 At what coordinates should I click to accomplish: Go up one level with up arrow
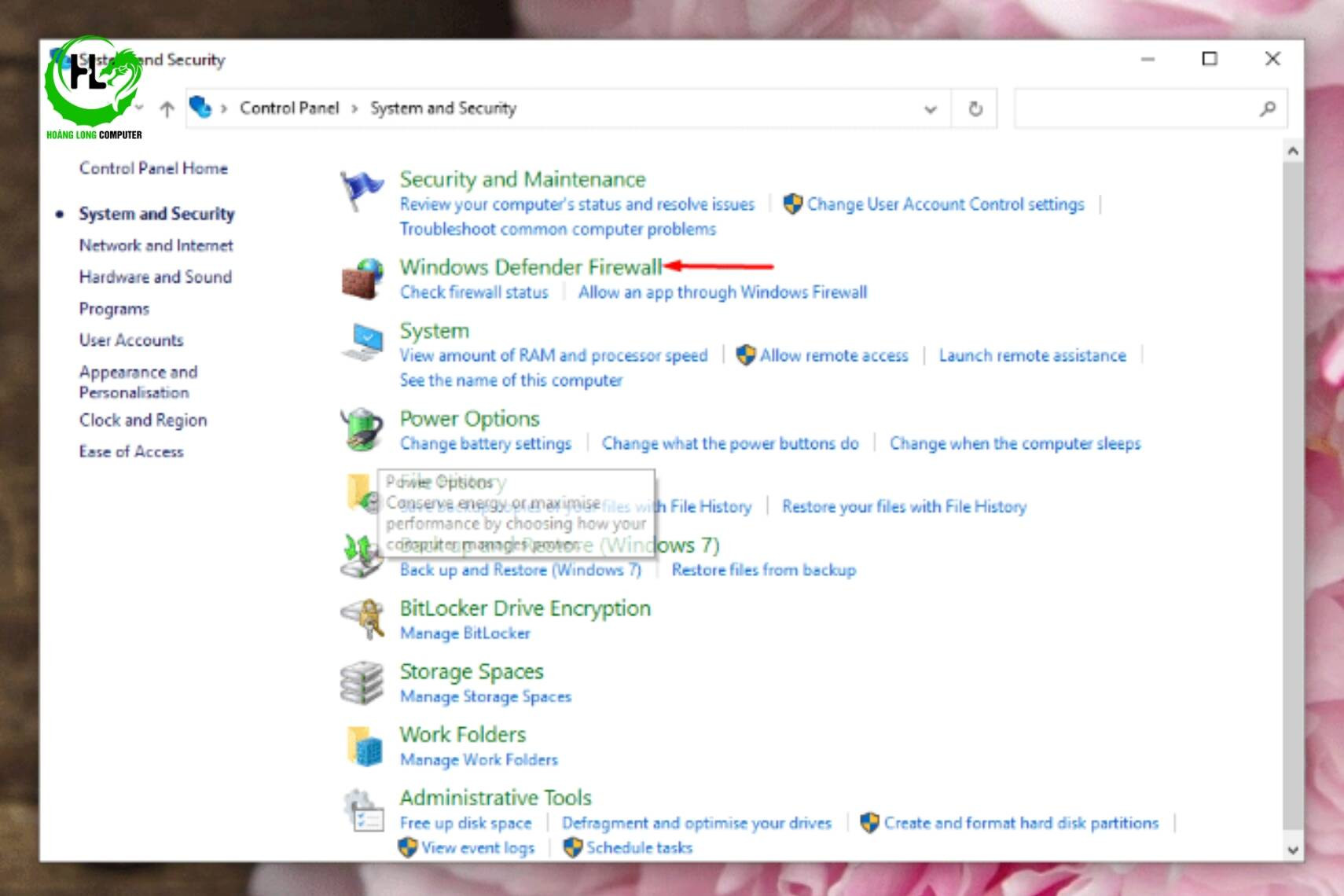(x=167, y=109)
